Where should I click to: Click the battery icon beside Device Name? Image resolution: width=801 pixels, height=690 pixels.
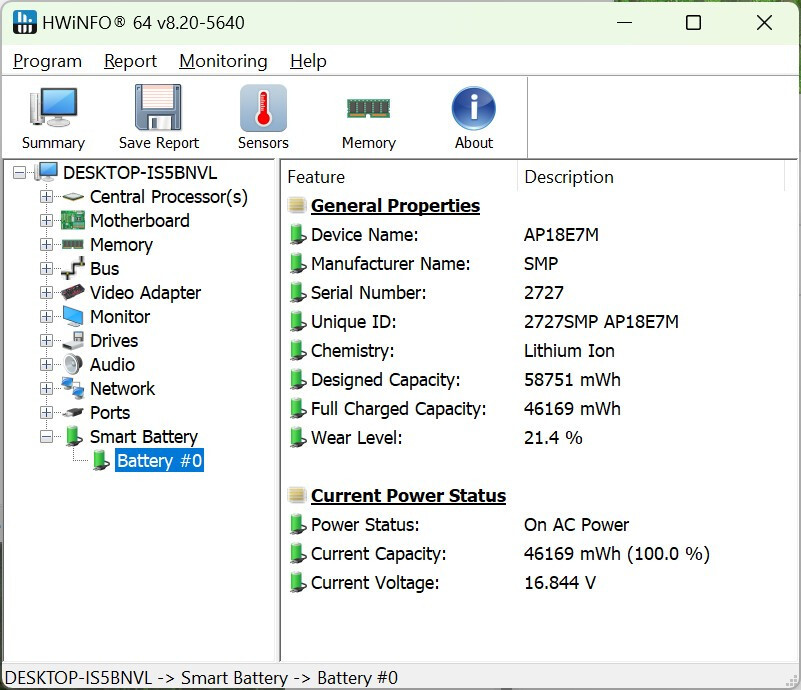click(x=298, y=234)
